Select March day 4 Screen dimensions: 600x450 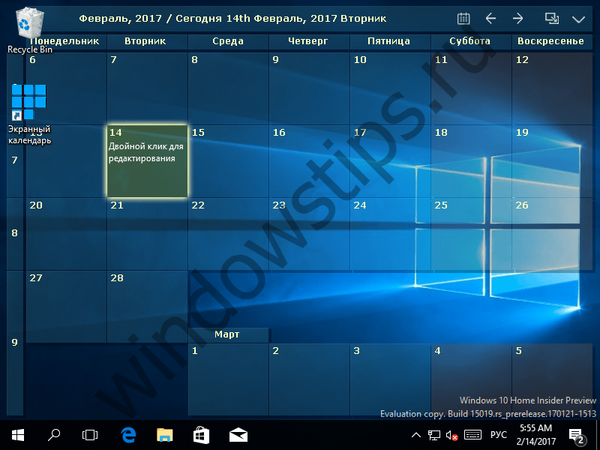471,379
